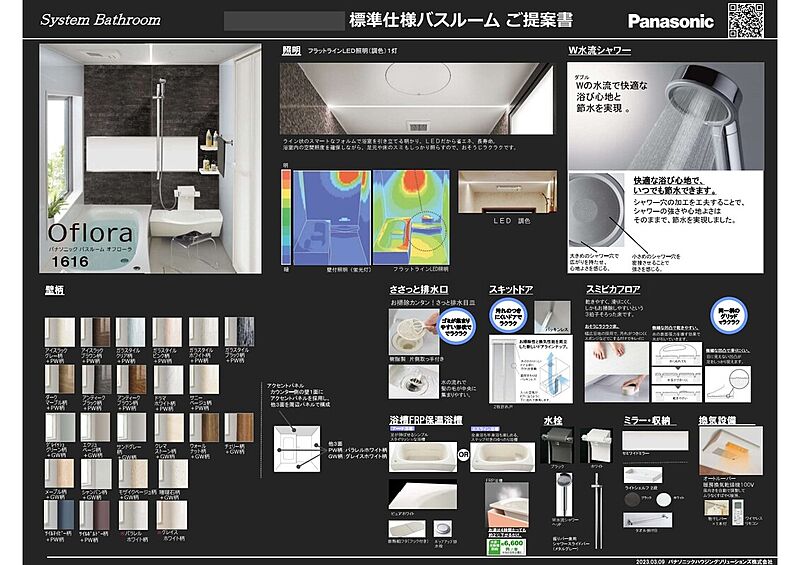The image size is (800, 565).
Task: Click the Panasonic logo in the header
Action: tap(670, 21)
